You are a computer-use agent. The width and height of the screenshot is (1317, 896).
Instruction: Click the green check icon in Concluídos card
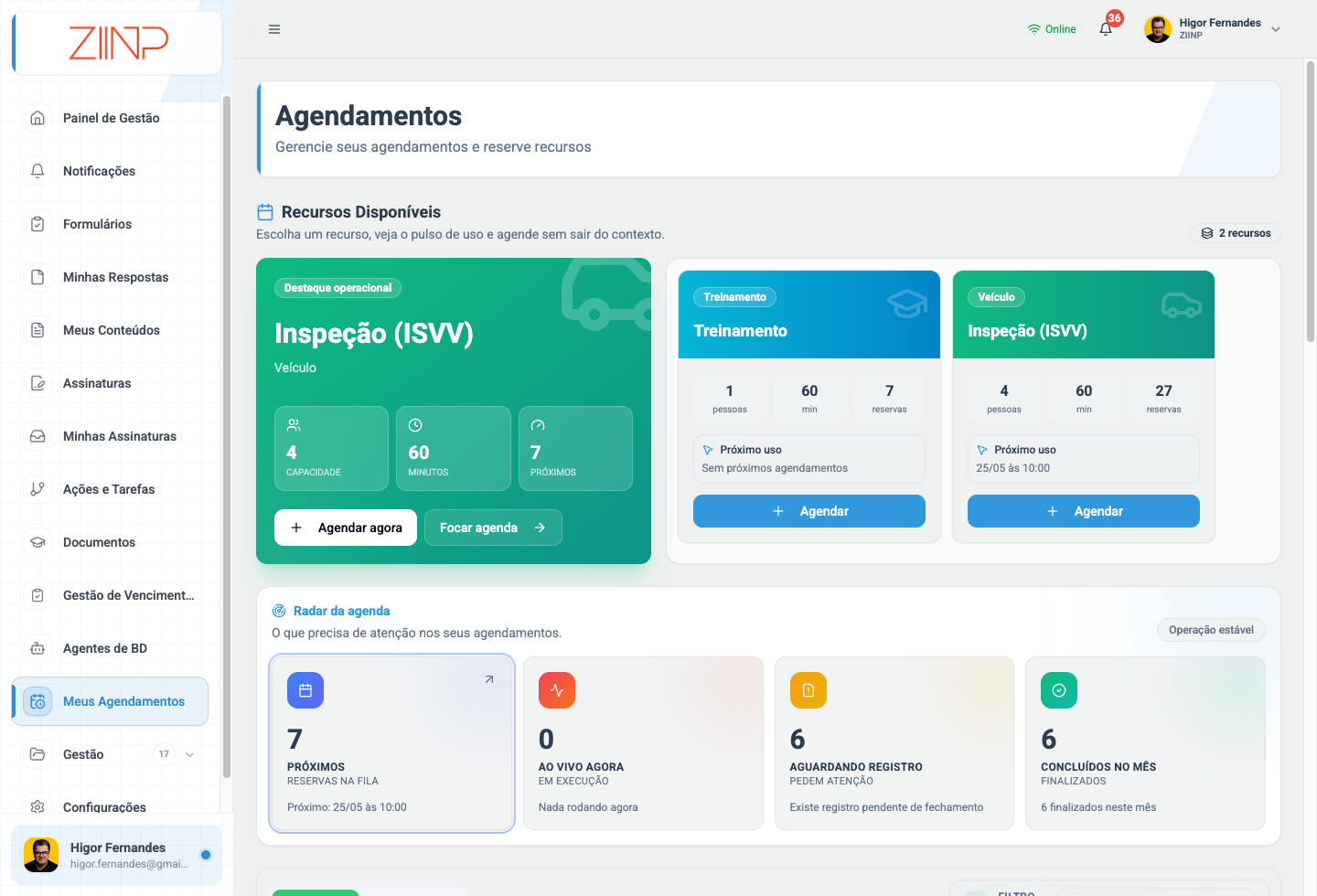point(1059,690)
